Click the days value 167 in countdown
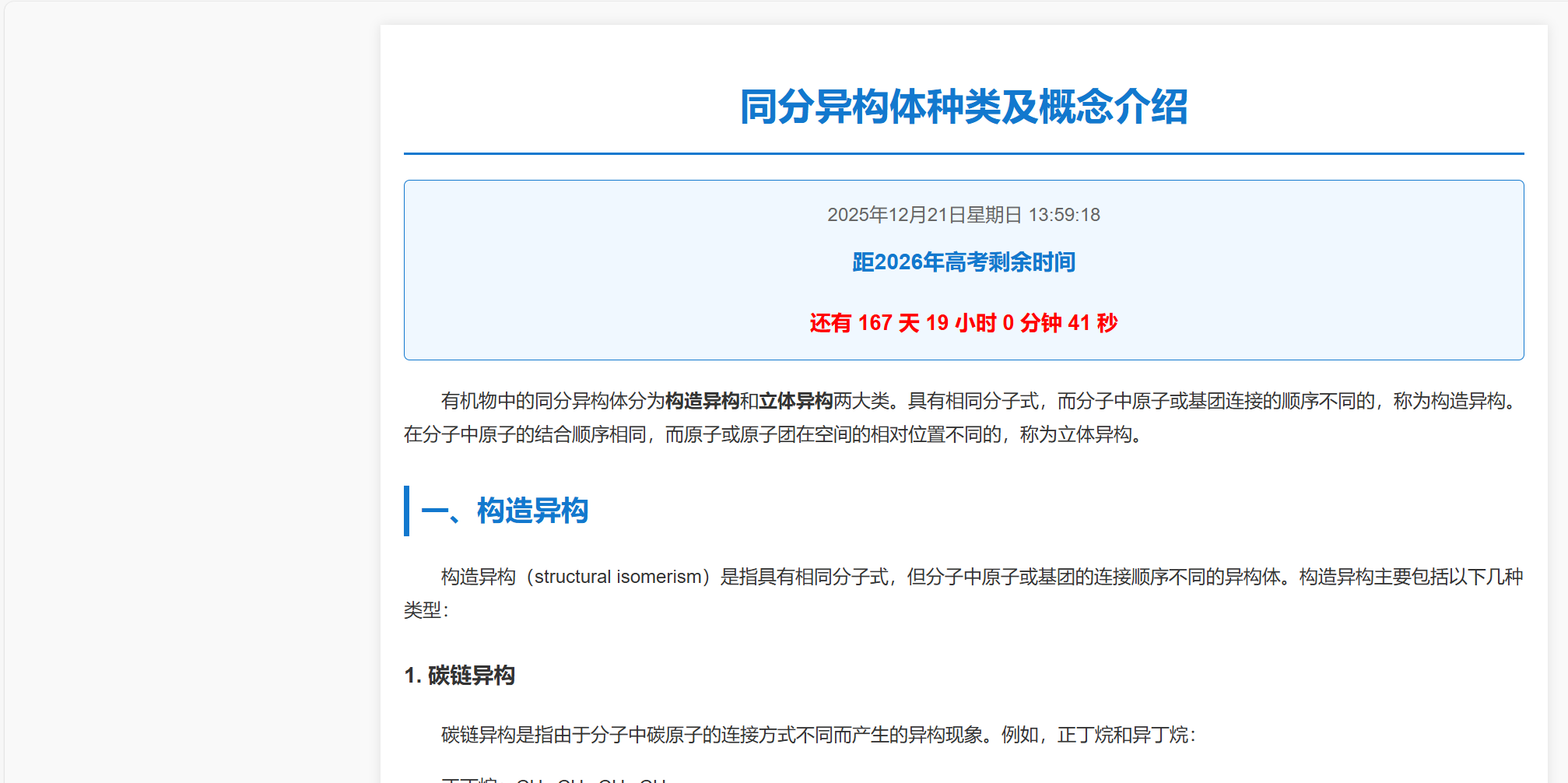The width and height of the screenshot is (1568, 783). pos(875,323)
